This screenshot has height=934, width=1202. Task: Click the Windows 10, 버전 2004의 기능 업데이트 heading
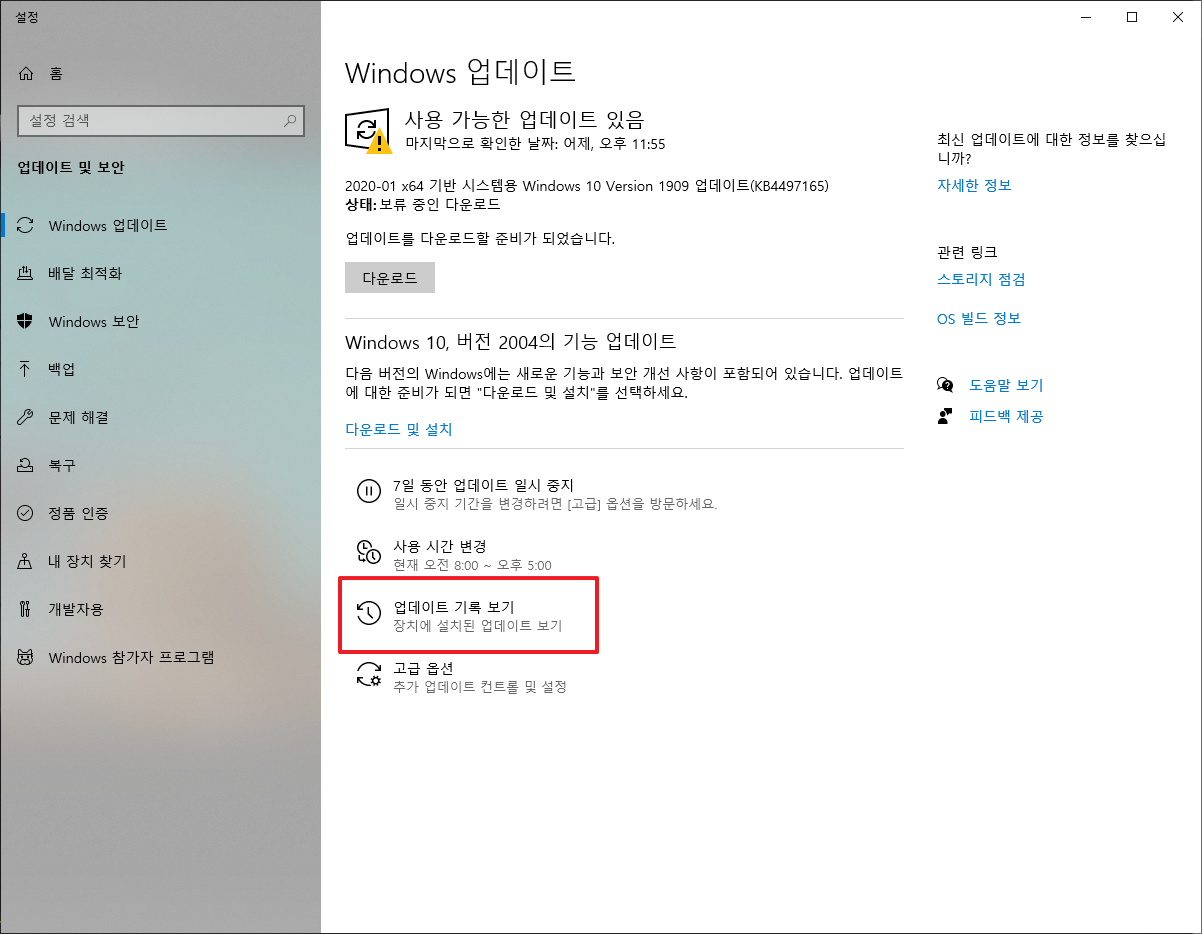click(x=511, y=342)
